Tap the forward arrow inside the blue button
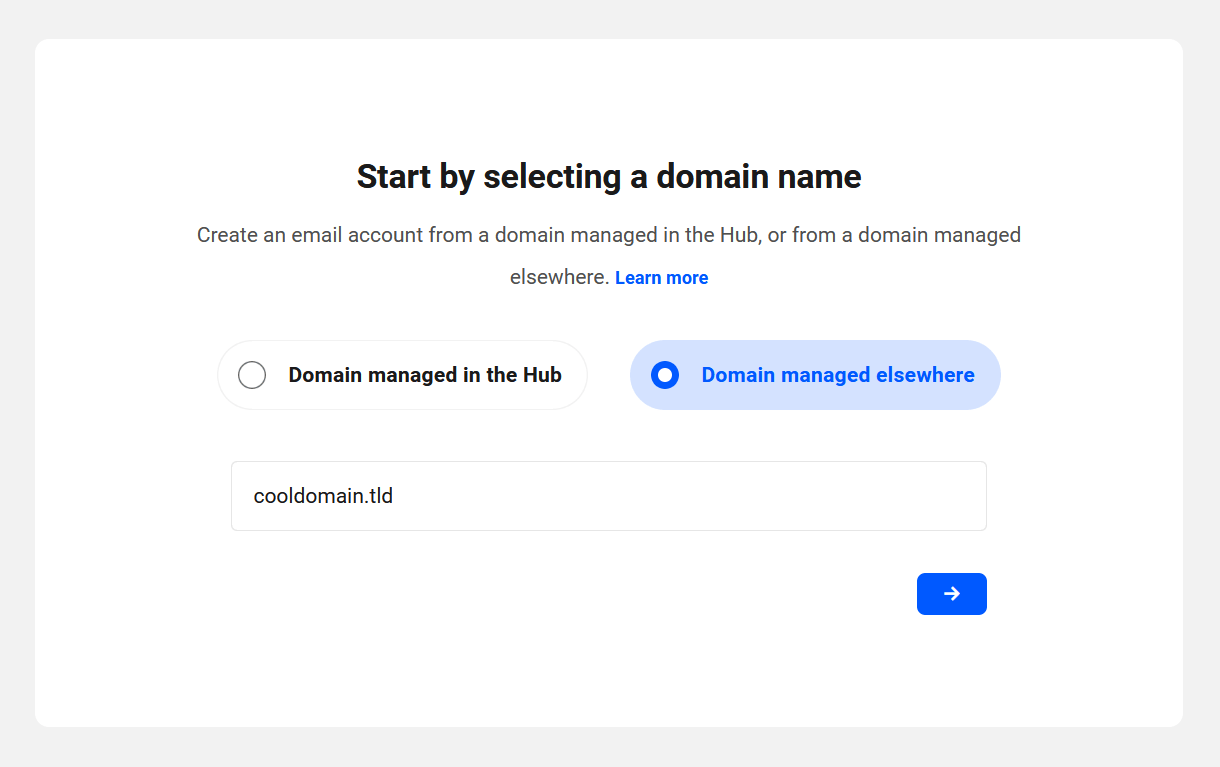Screen dimensions: 1220x767 point(951,593)
